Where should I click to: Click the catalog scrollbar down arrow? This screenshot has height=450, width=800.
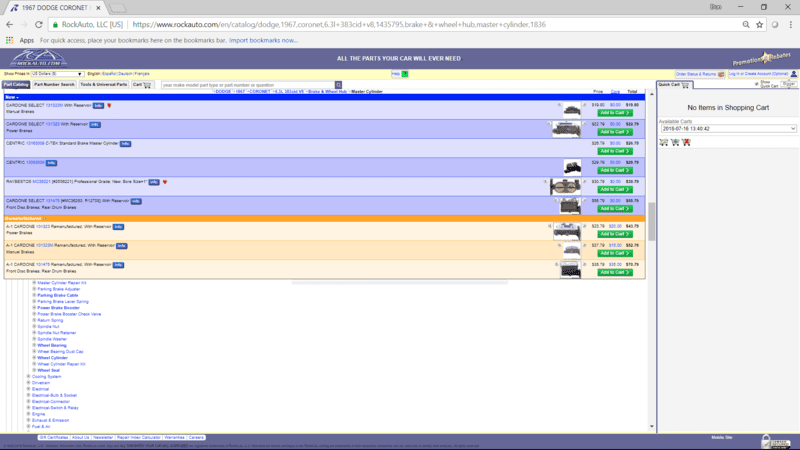pos(652,427)
